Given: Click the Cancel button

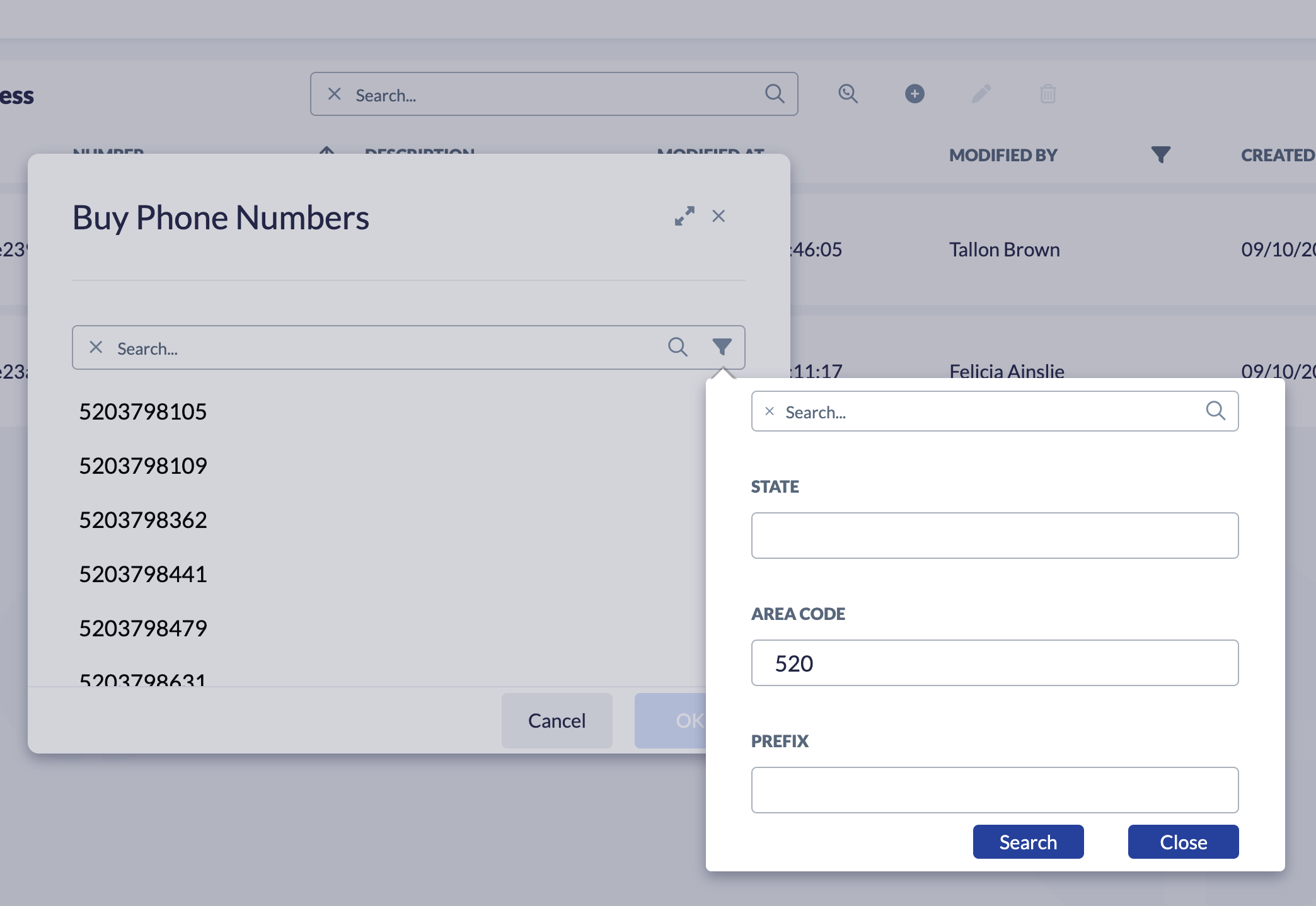Looking at the screenshot, I should [x=557, y=720].
